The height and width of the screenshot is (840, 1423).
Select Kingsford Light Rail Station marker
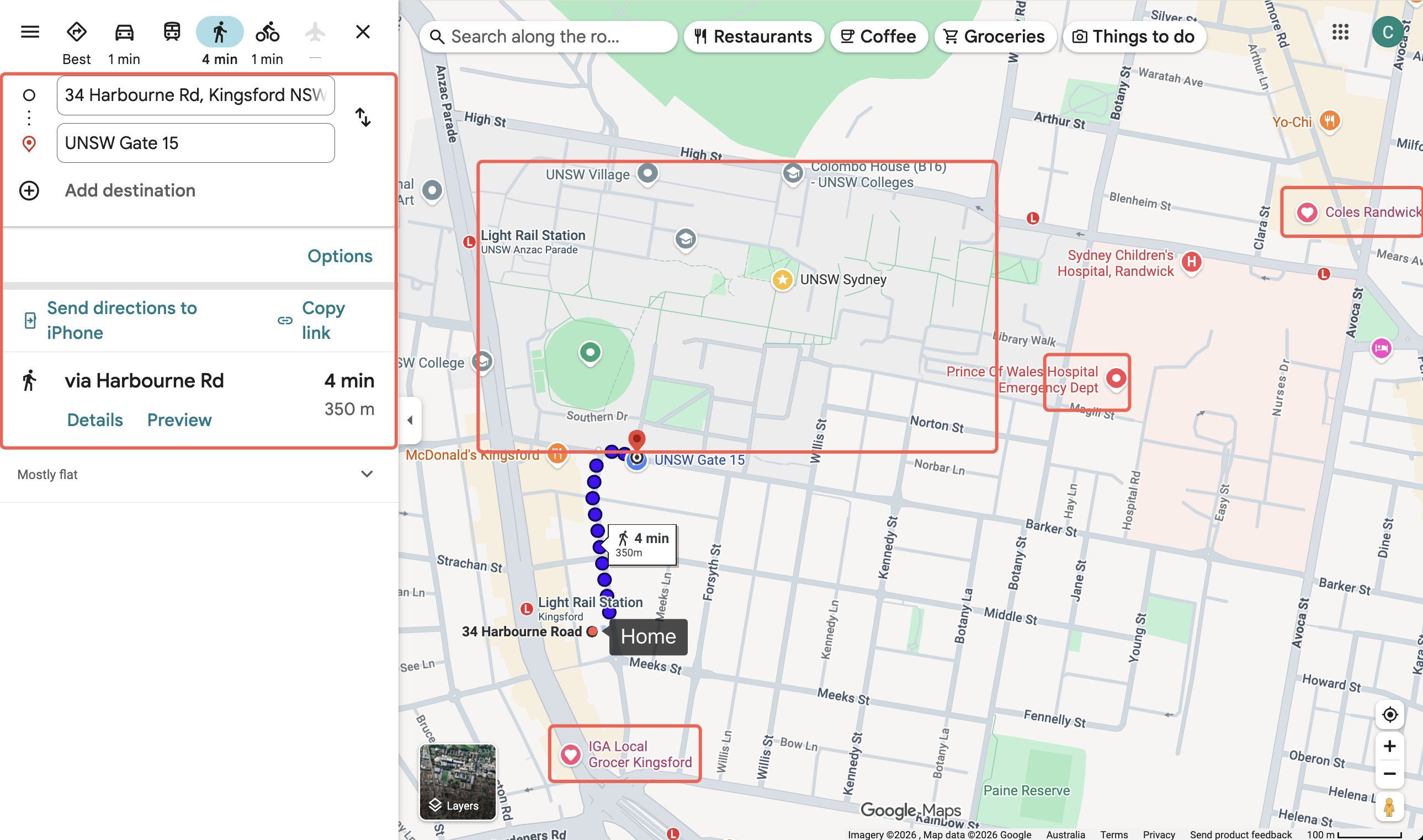pos(527,609)
